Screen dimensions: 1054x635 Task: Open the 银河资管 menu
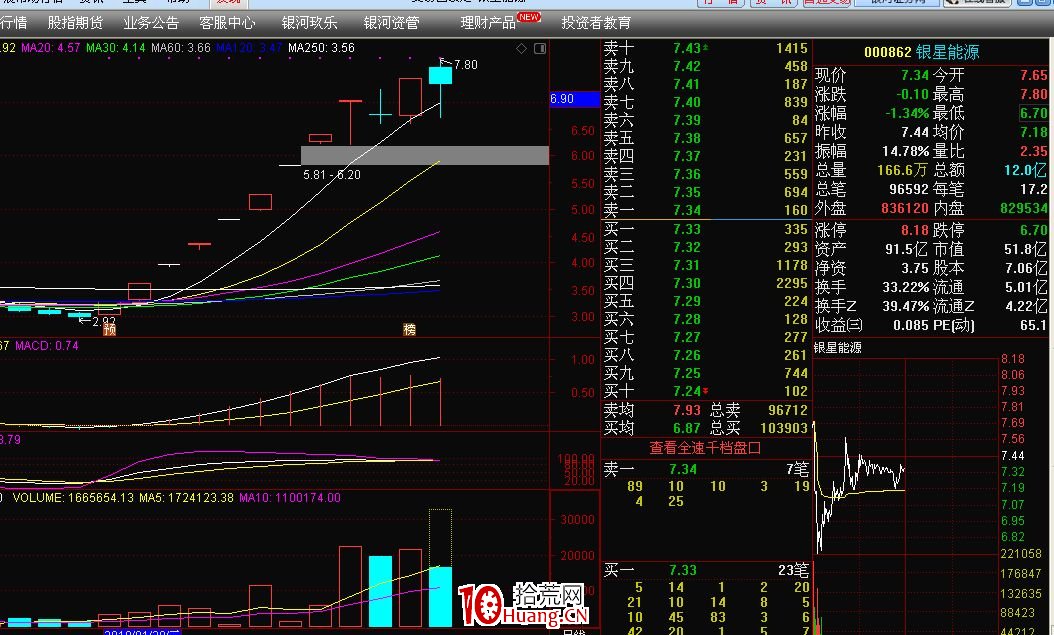[391, 23]
